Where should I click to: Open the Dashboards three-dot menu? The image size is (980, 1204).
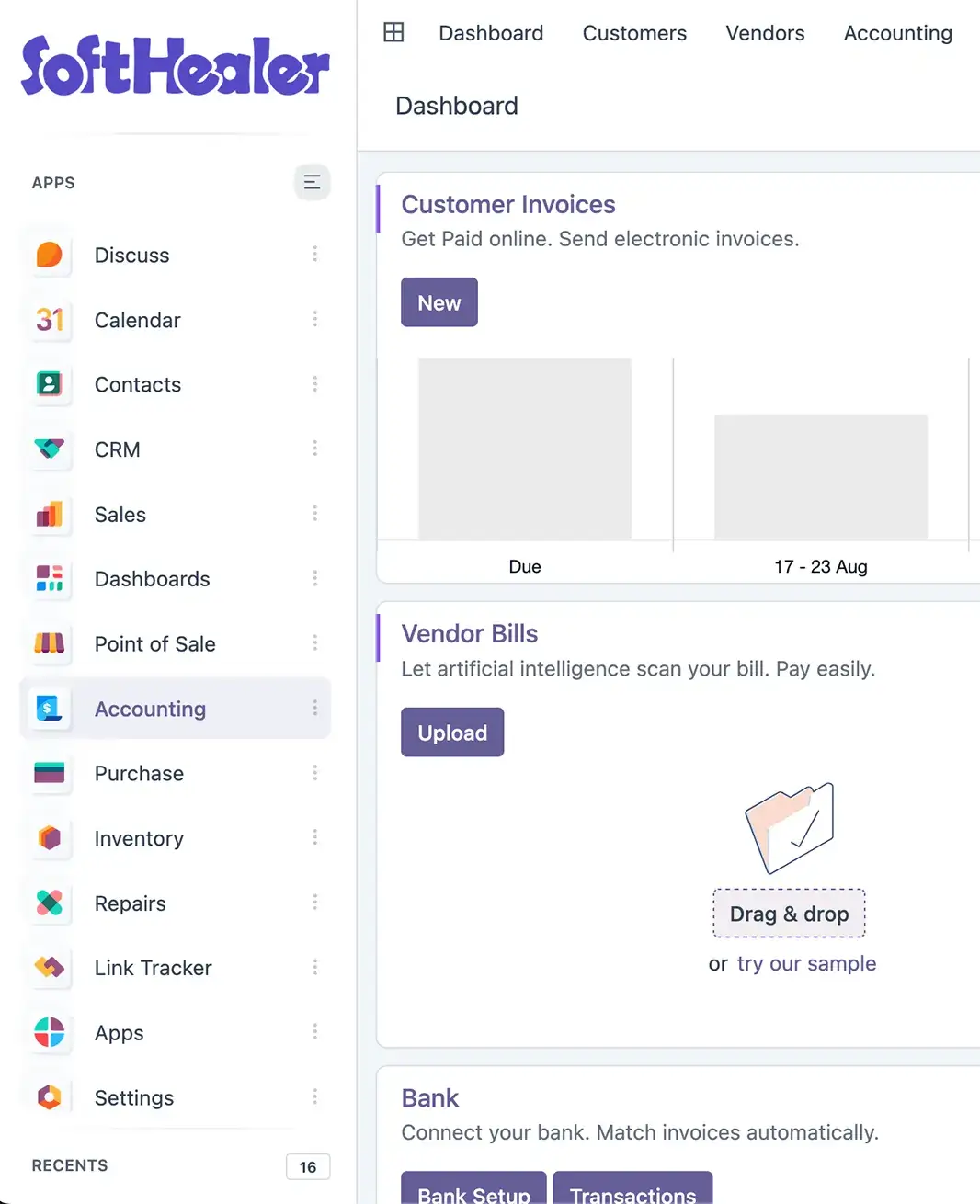click(x=314, y=579)
